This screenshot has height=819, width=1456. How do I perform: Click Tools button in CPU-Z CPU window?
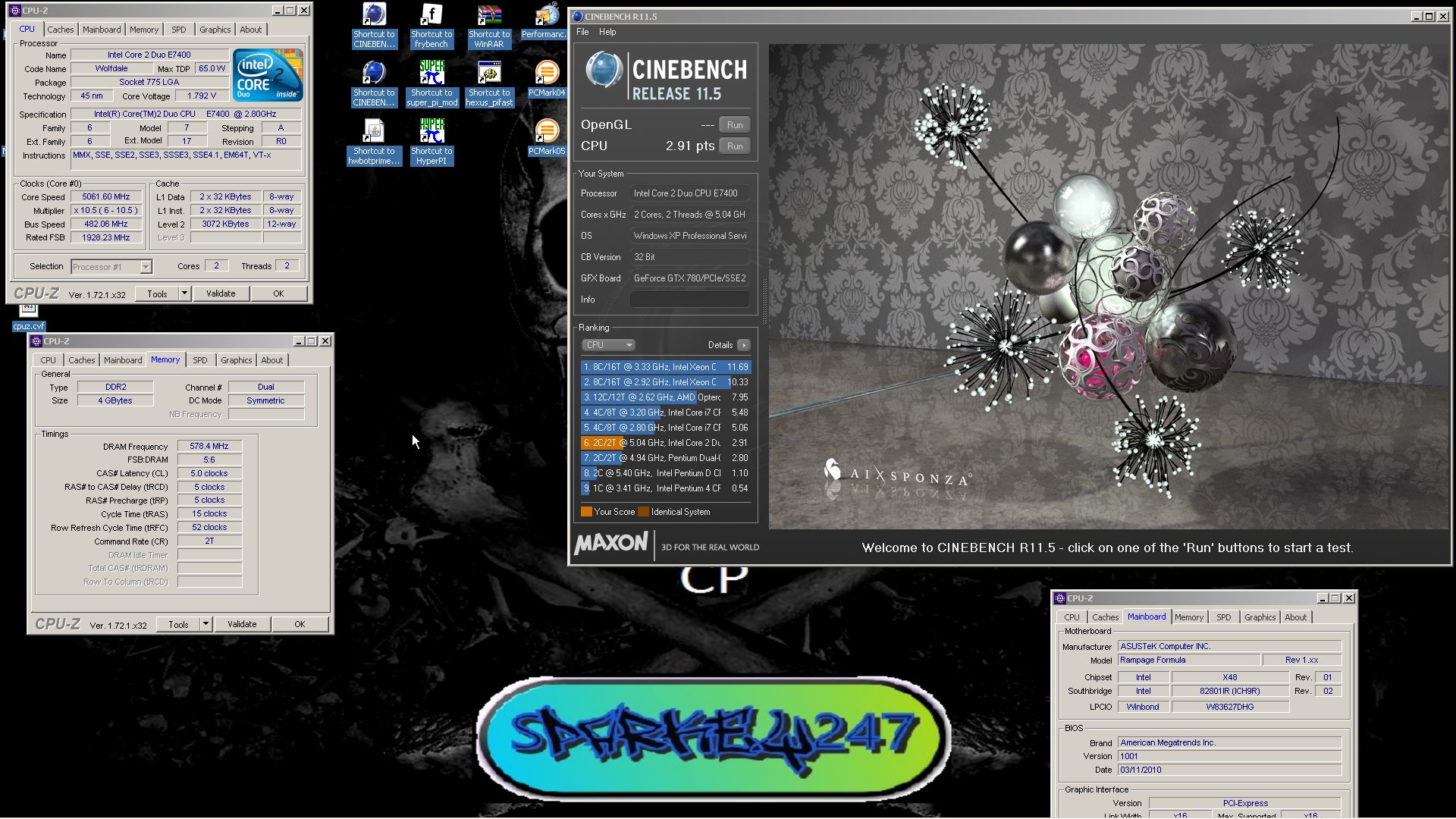click(157, 293)
